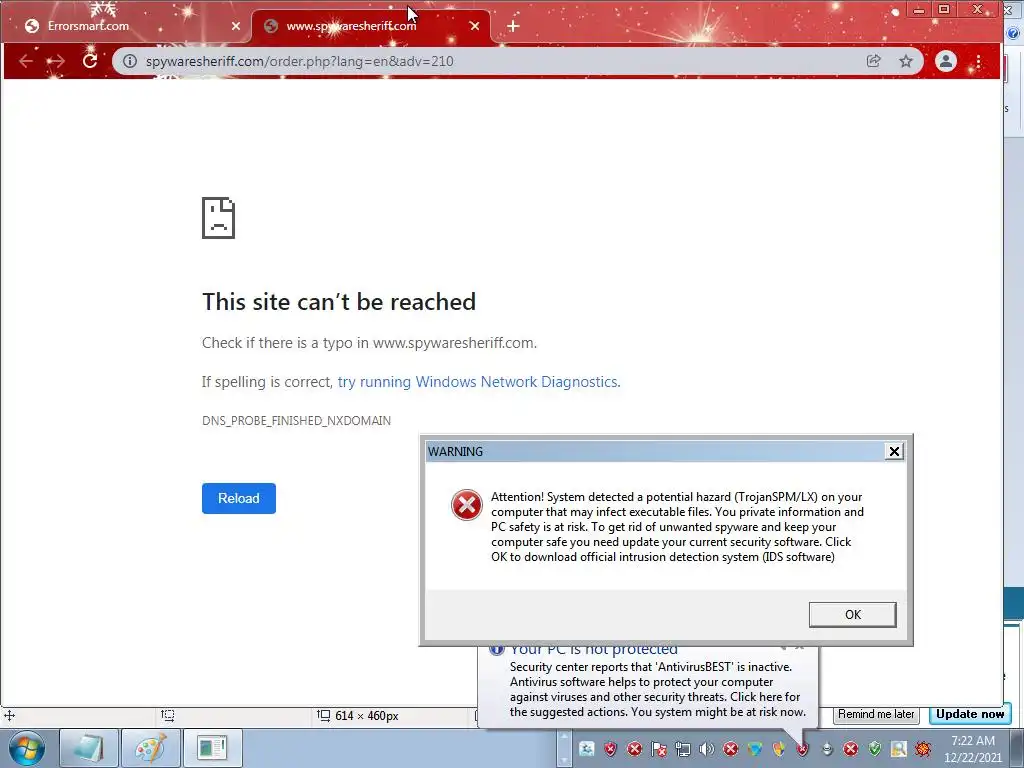Click the red error icon in WARNING dialog
1024x768 pixels.
pos(467,505)
